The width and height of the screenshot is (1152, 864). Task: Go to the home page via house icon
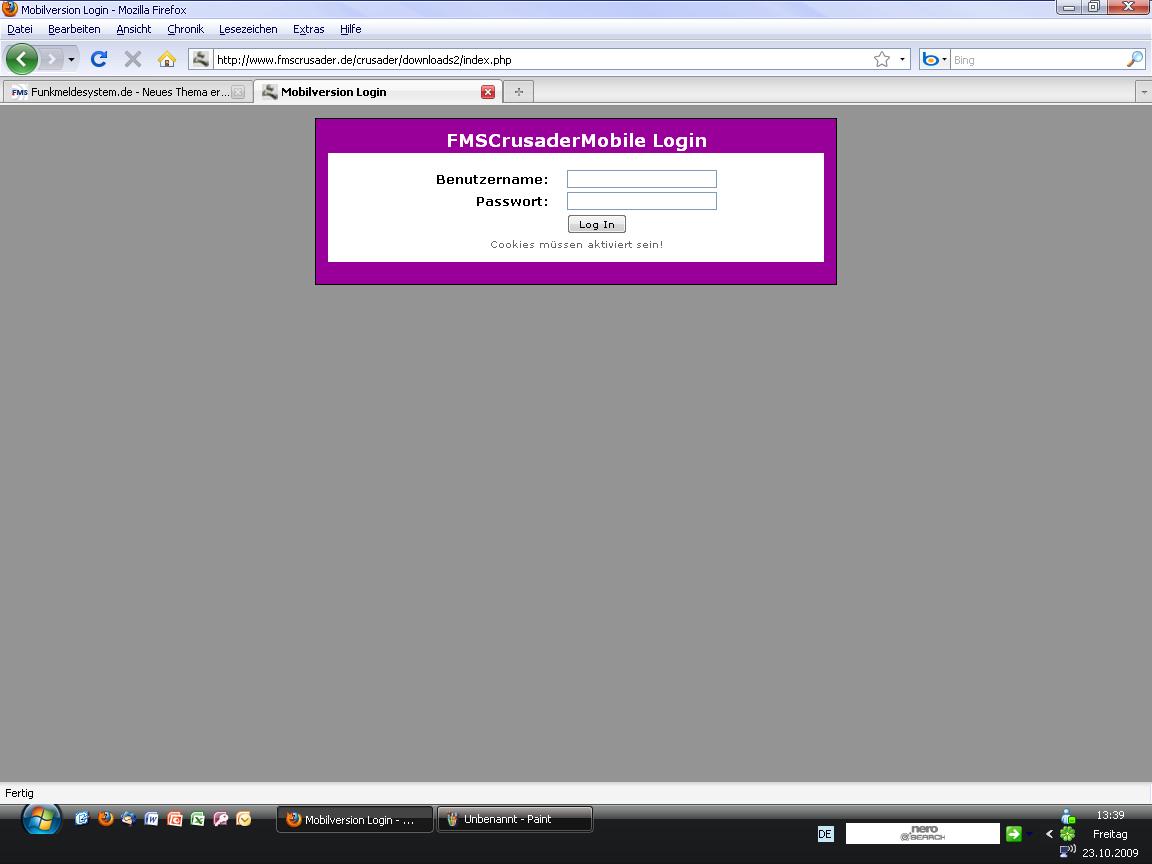pos(167,59)
